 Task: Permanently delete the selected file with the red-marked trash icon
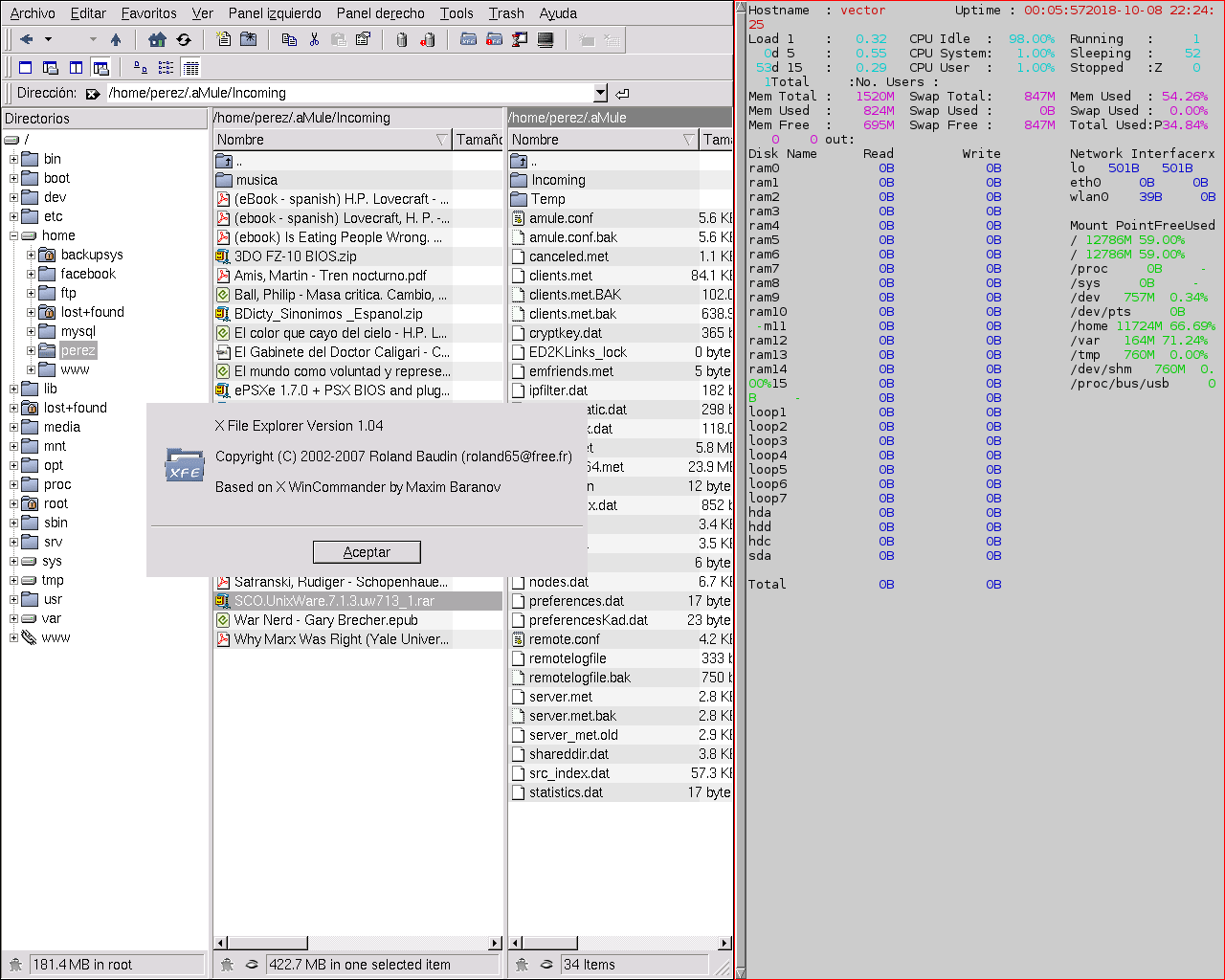pyautogui.click(x=428, y=39)
